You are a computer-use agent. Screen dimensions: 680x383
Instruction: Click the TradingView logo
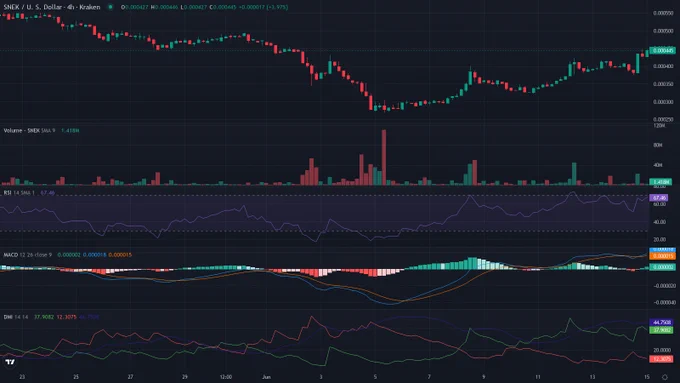(10, 362)
